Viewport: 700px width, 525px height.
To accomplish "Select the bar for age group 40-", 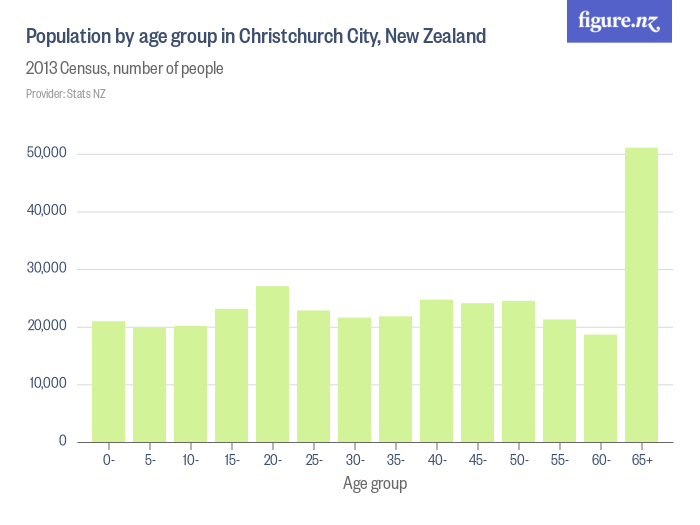I will (x=436, y=371).
